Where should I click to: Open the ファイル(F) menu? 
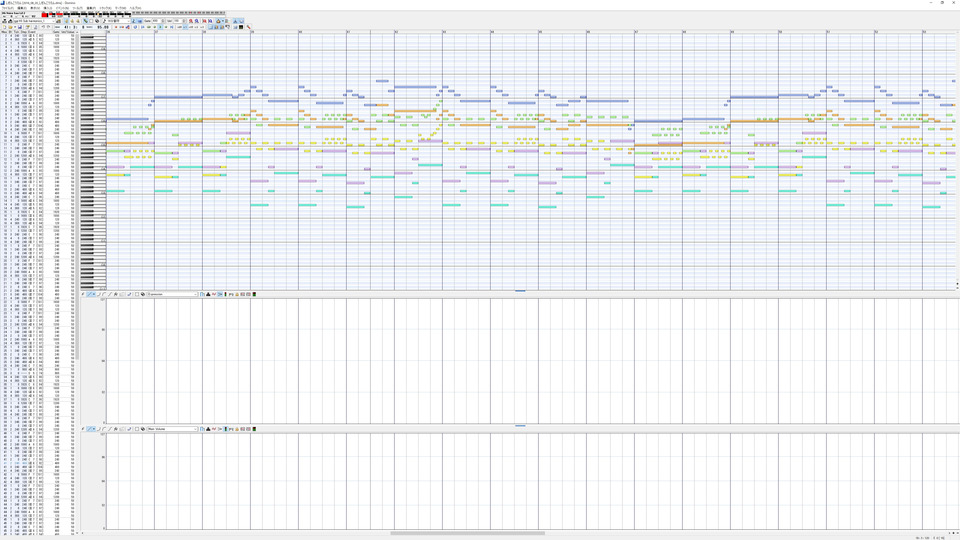click(7, 8)
